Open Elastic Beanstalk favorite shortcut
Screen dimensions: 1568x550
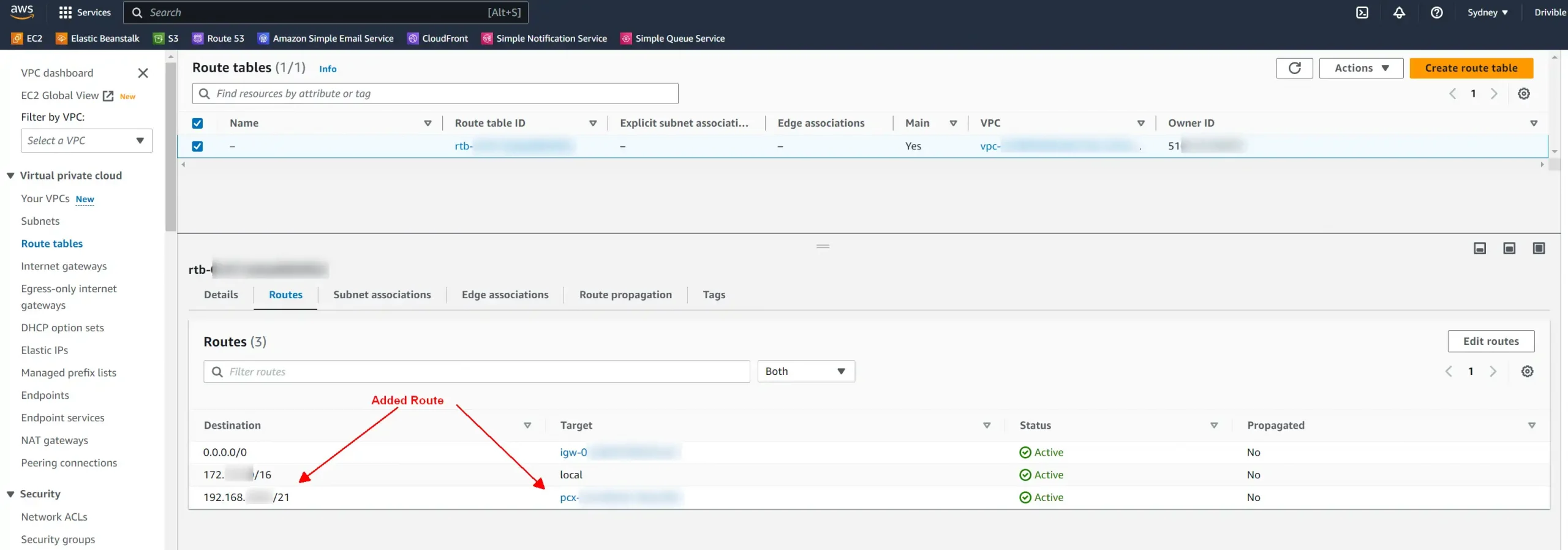pos(97,38)
